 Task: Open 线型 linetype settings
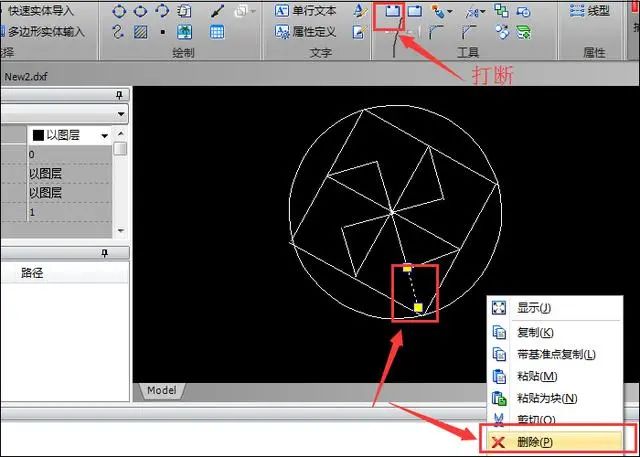coord(589,11)
